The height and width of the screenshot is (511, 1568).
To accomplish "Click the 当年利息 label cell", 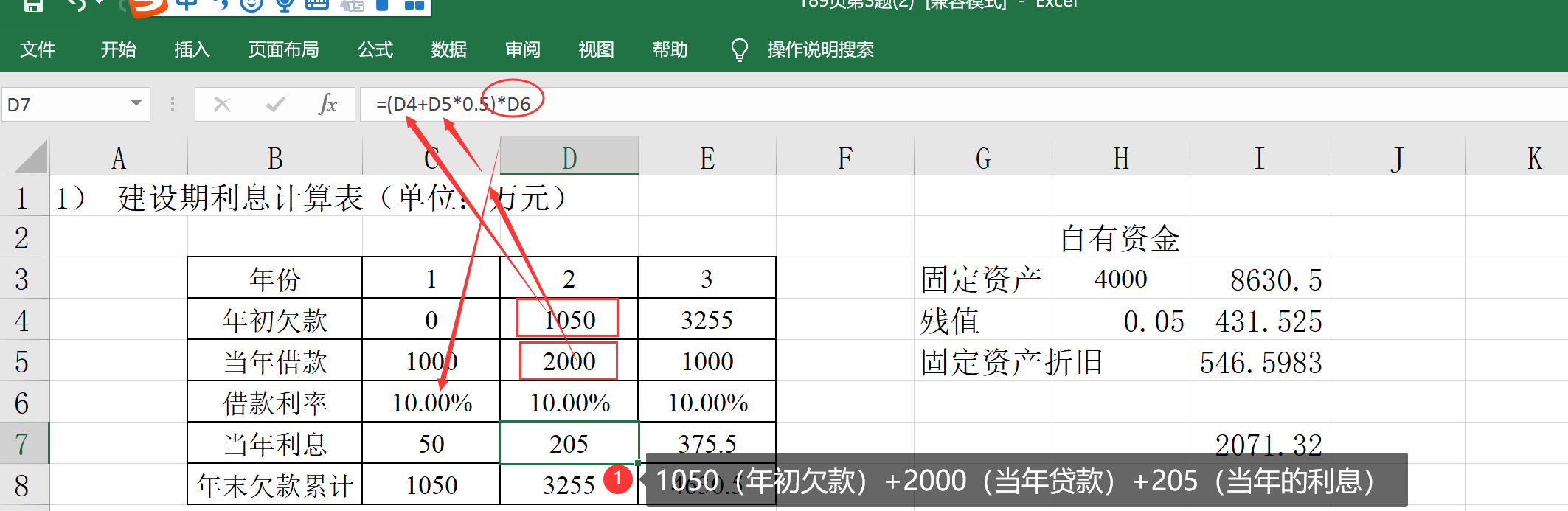I will [x=275, y=443].
